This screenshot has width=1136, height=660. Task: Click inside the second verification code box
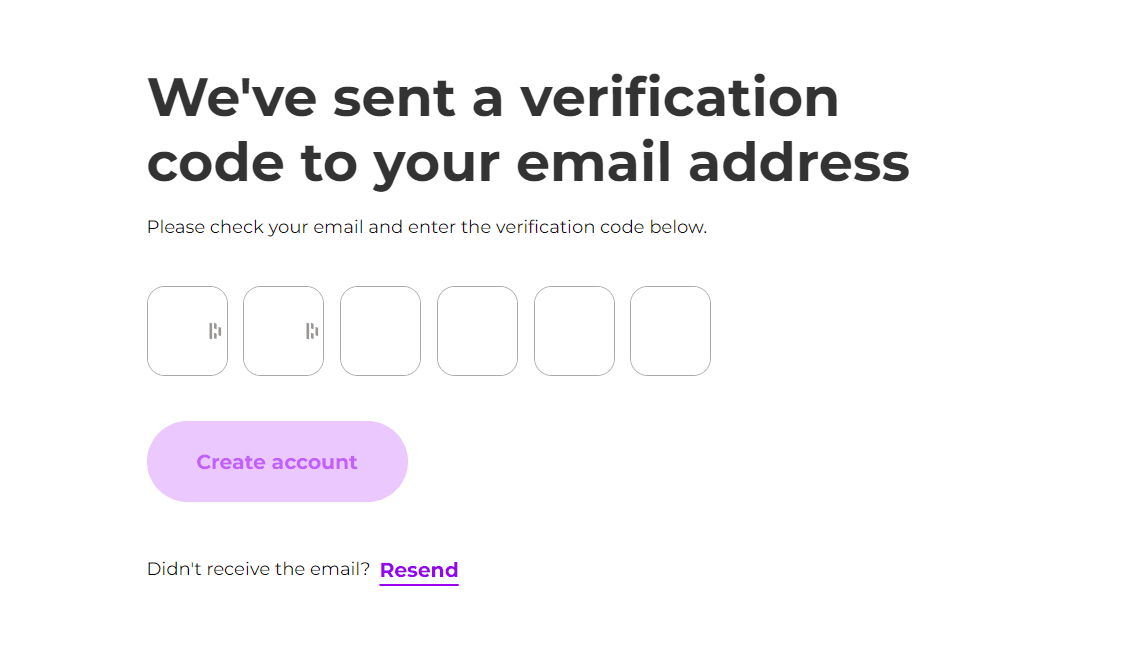pos(283,330)
